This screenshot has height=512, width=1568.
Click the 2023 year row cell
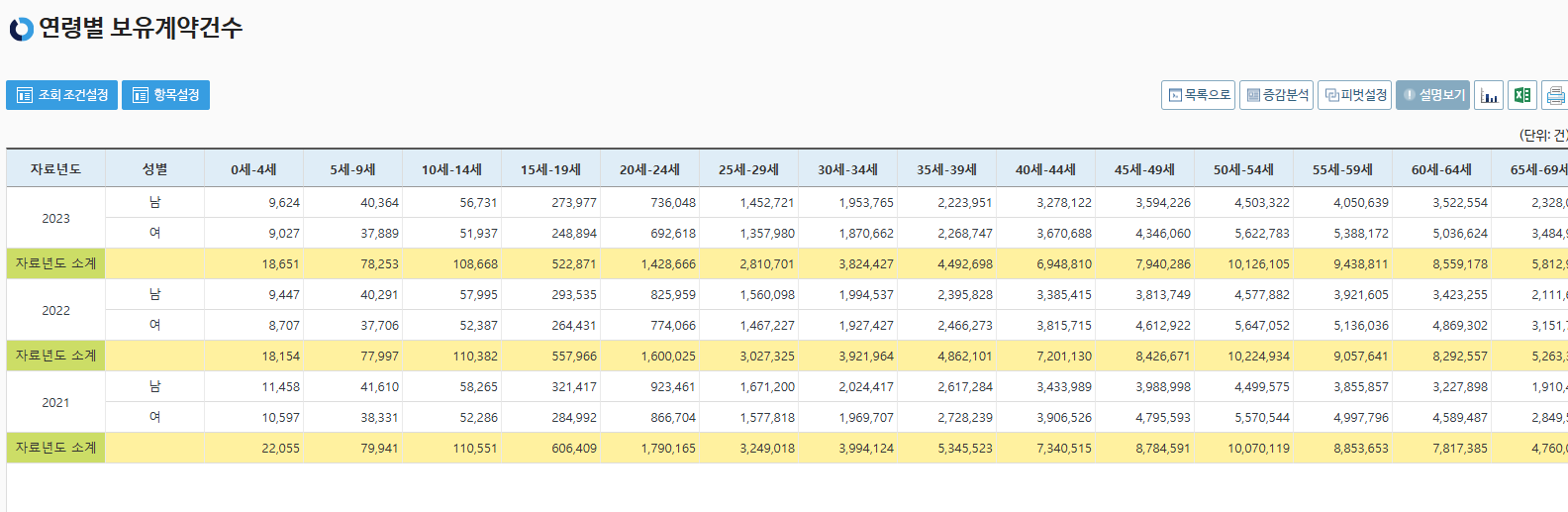[55, 218]
